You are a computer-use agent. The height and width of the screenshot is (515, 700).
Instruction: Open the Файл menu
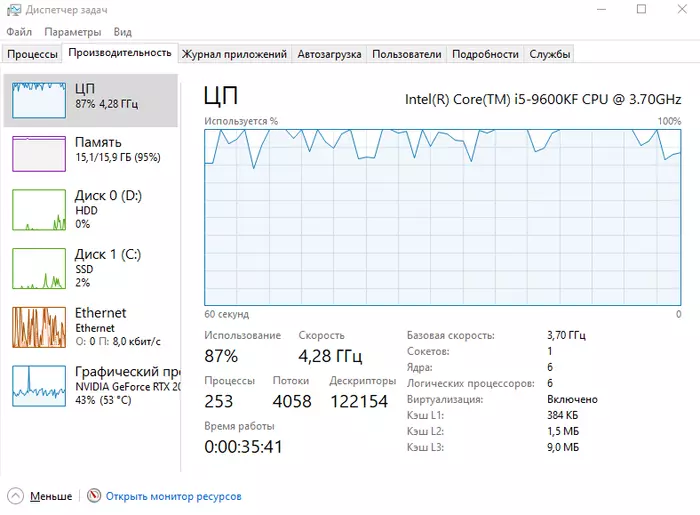19,32
